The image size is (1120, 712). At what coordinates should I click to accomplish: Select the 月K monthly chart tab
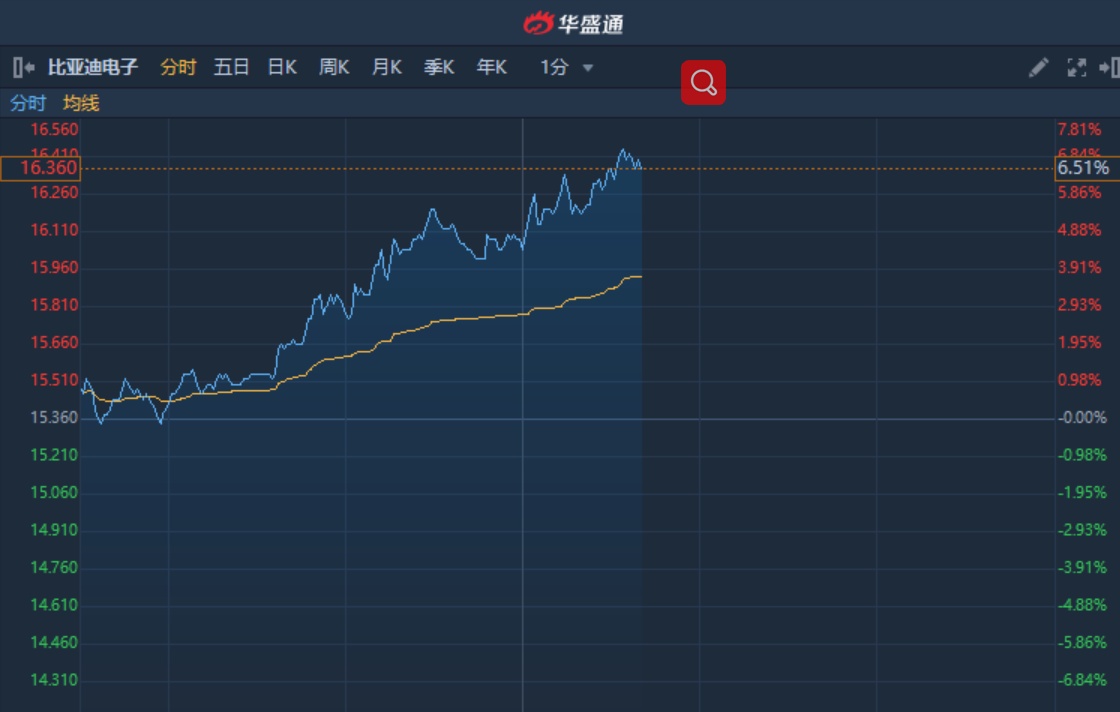[386, 67]
